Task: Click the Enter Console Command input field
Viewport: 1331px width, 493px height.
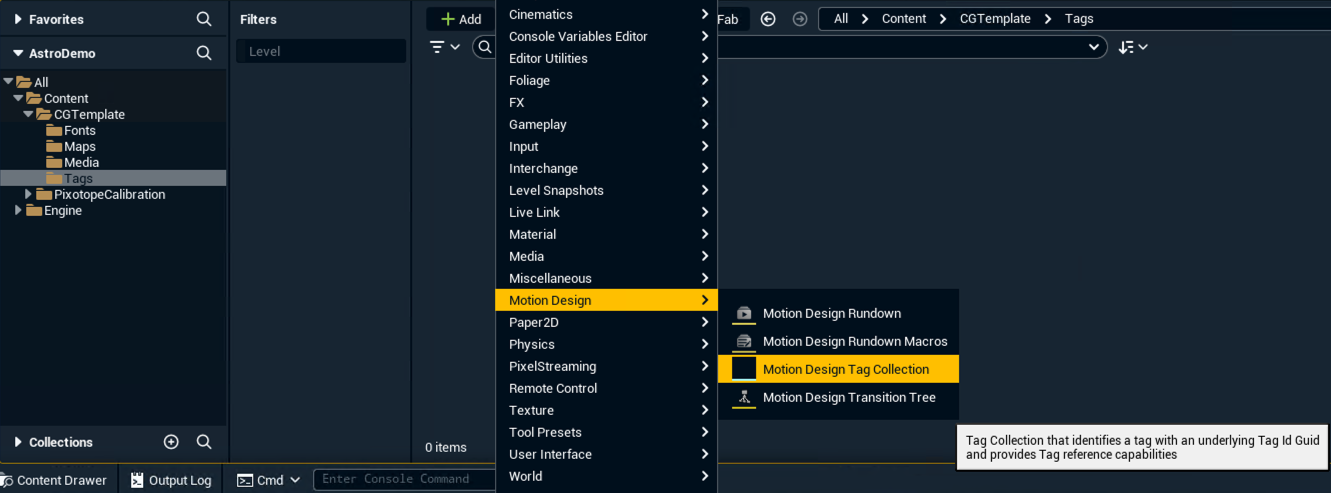Action: tap(404, 480)
